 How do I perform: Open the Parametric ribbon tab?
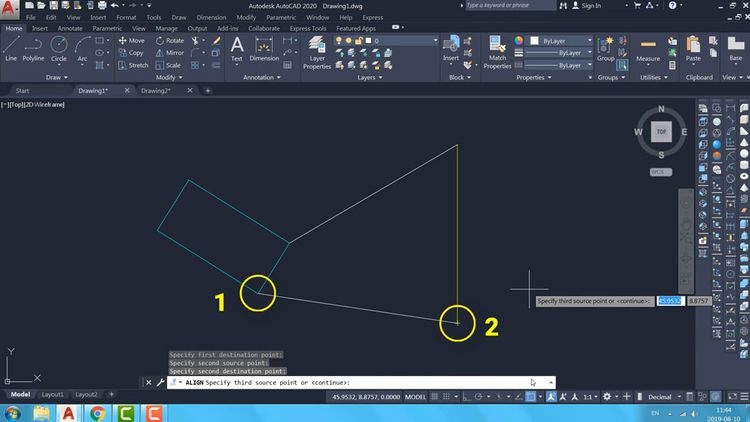point(107,29)
